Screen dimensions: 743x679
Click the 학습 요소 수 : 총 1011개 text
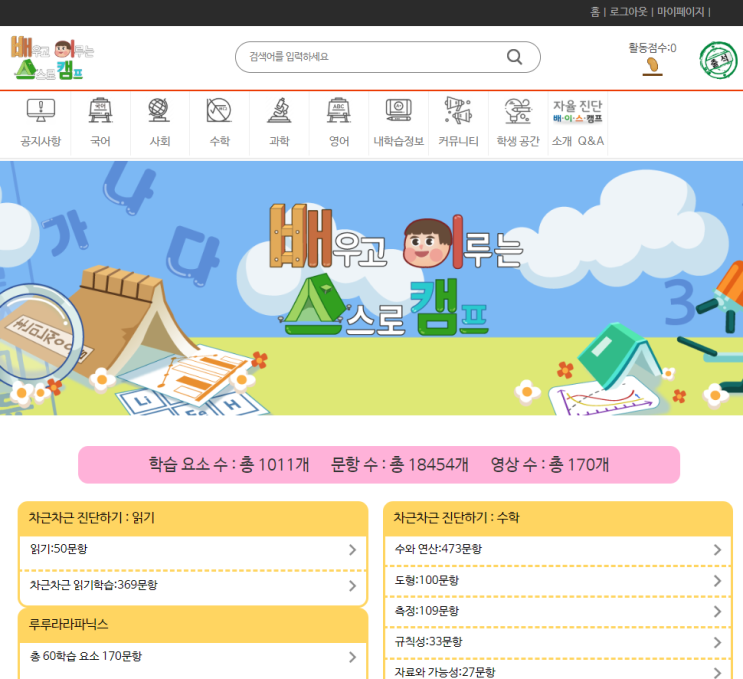pyautogui.click(x=229, y=464)
